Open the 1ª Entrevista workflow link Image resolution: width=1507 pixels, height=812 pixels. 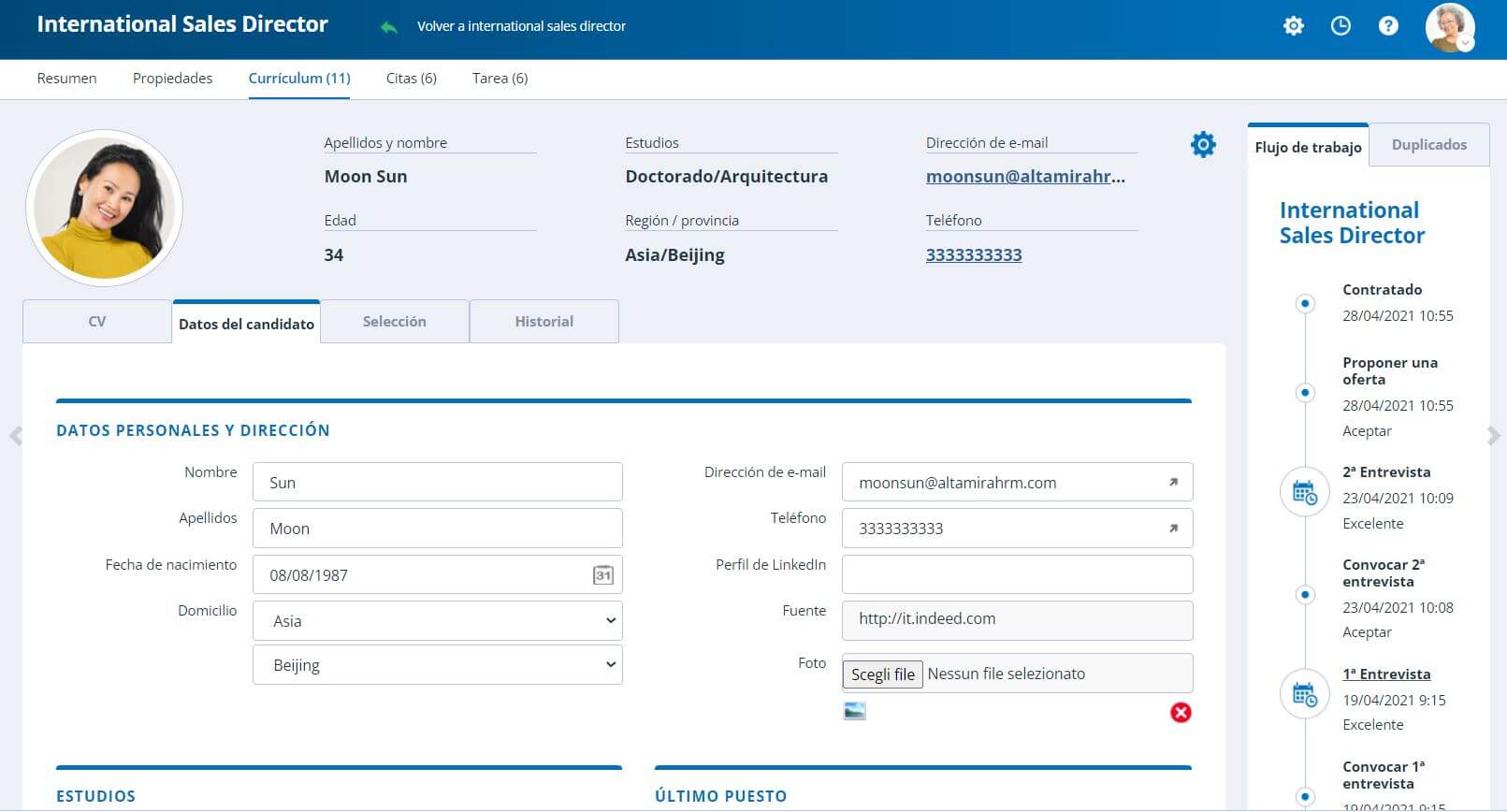(x=1386, y=674)
